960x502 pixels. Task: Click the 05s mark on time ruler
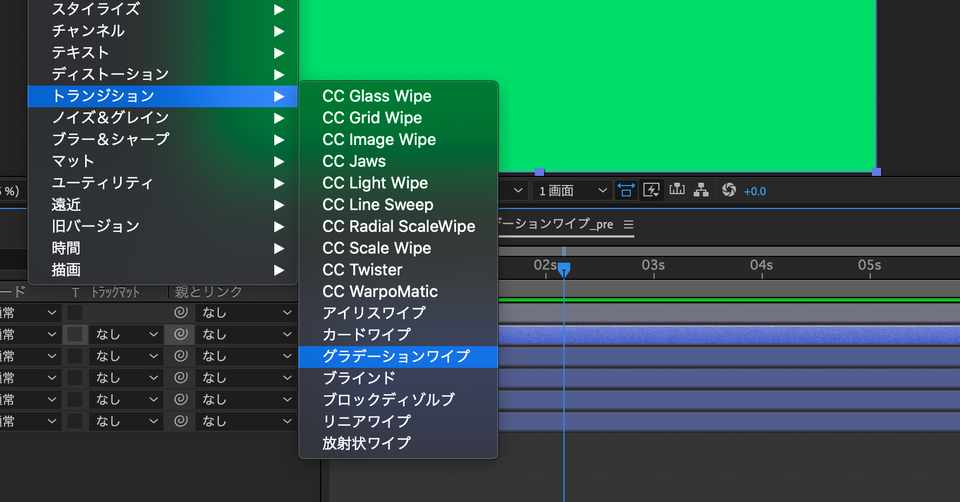pos(869,265)
